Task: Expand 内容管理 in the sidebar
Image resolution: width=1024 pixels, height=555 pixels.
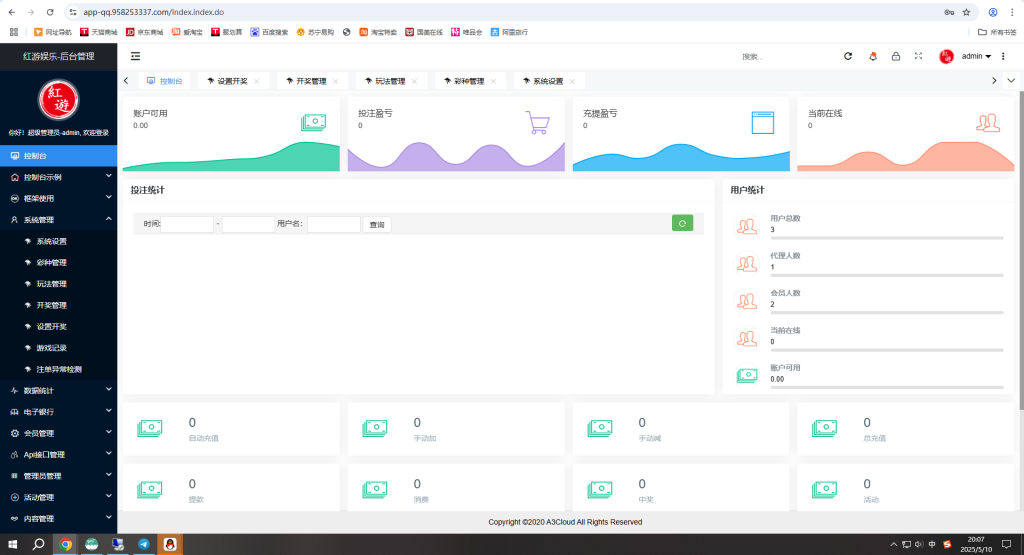Action: point(58,518)
